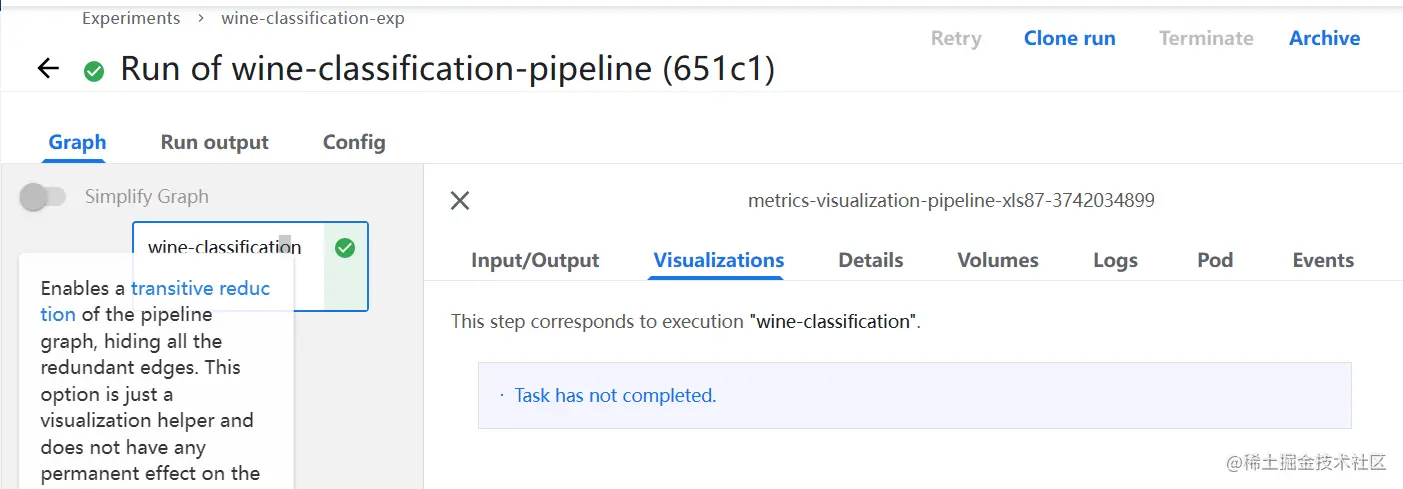The image size is (1403, 489).
Task: Open the Input/Output panel tab
Action: pos(535,260)
